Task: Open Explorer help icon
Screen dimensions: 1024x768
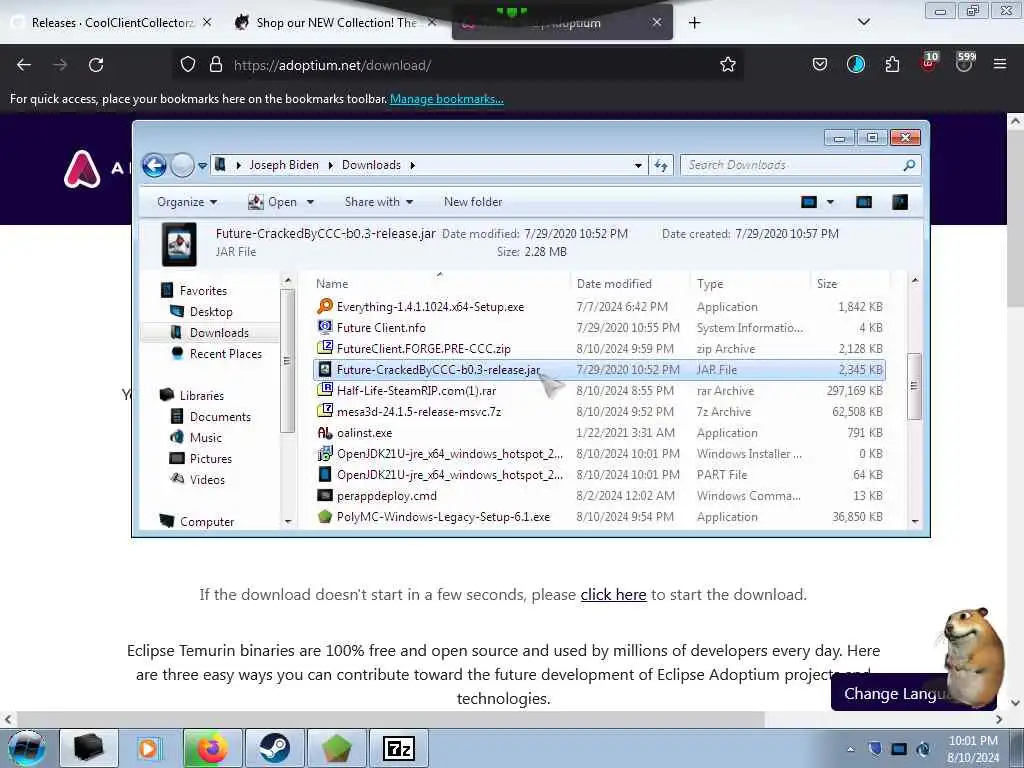Action: 900,202
